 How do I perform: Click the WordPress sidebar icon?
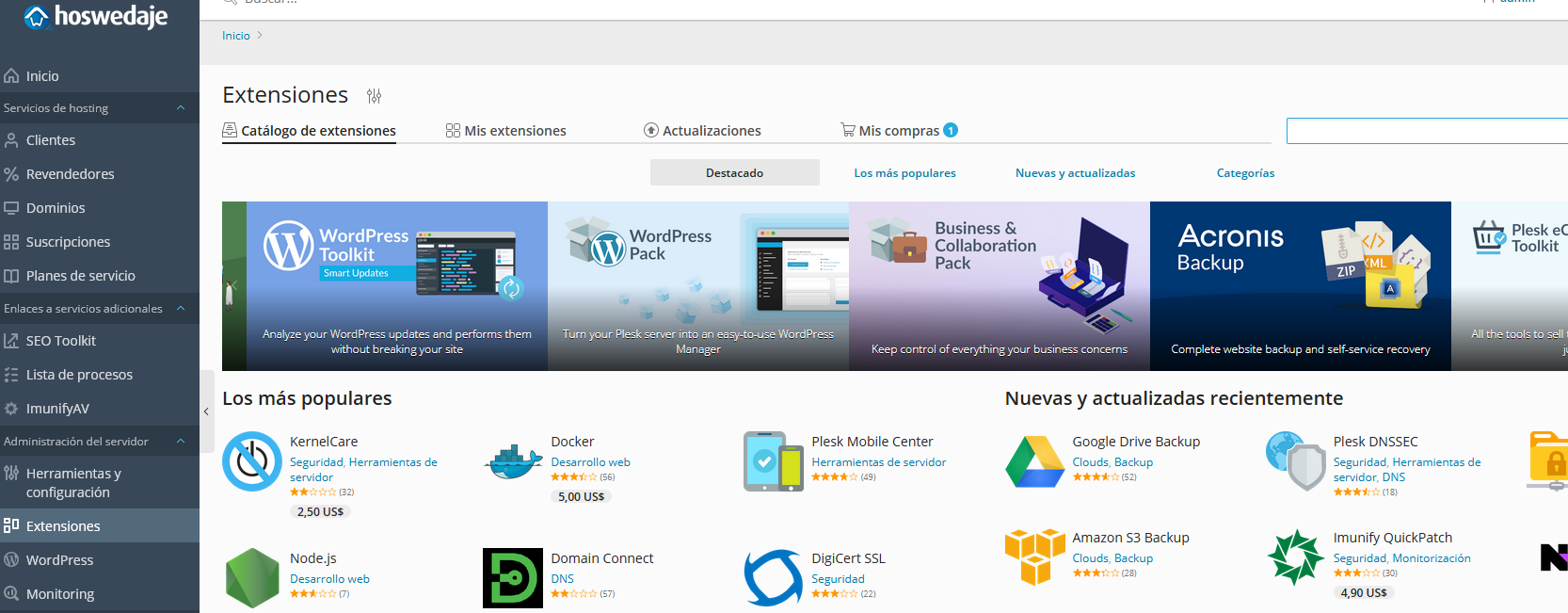pos(11,560)
